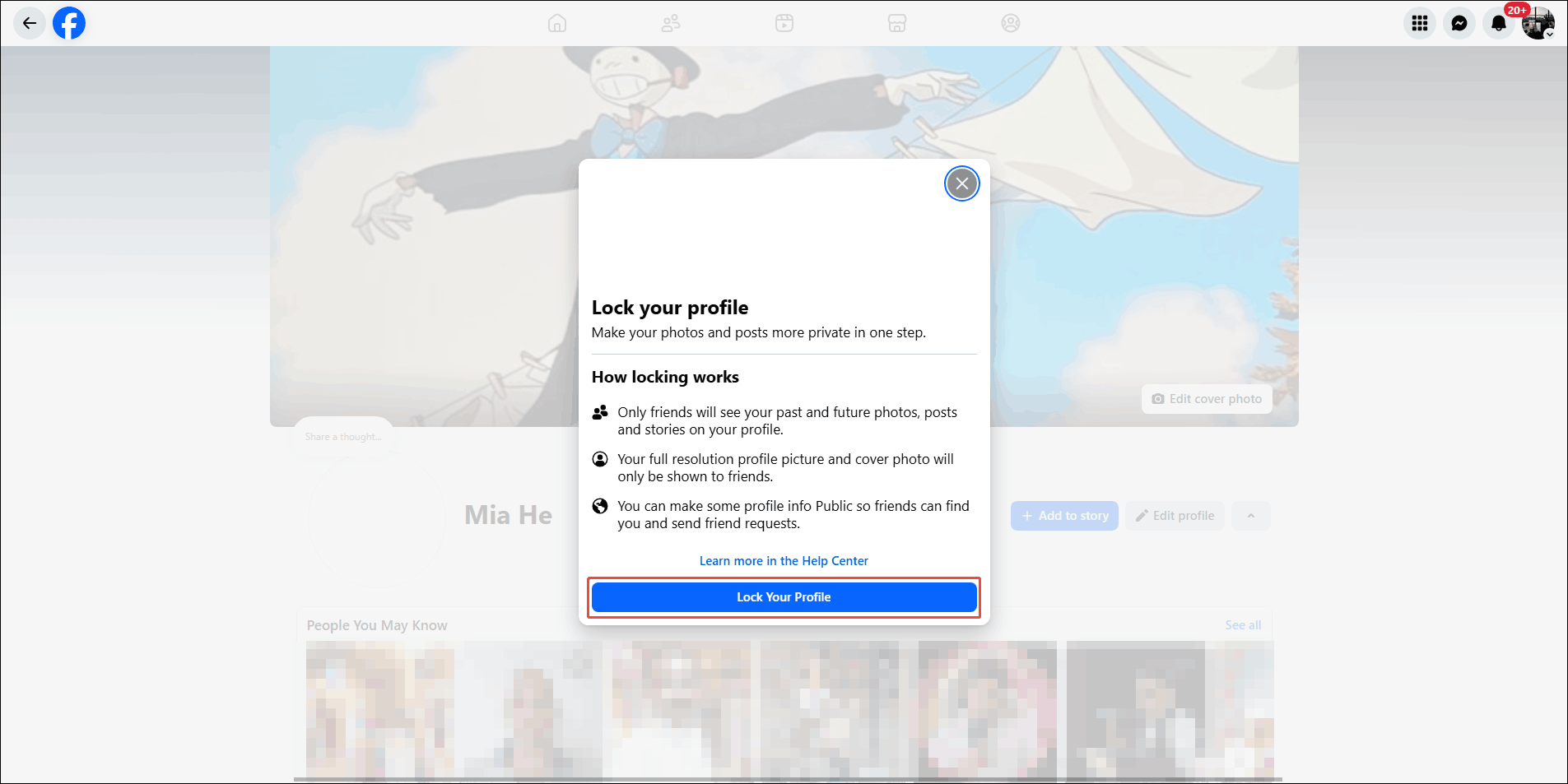Click the People You May Know heading
The width and height of the screenshot is (1568, 784).
377,625
